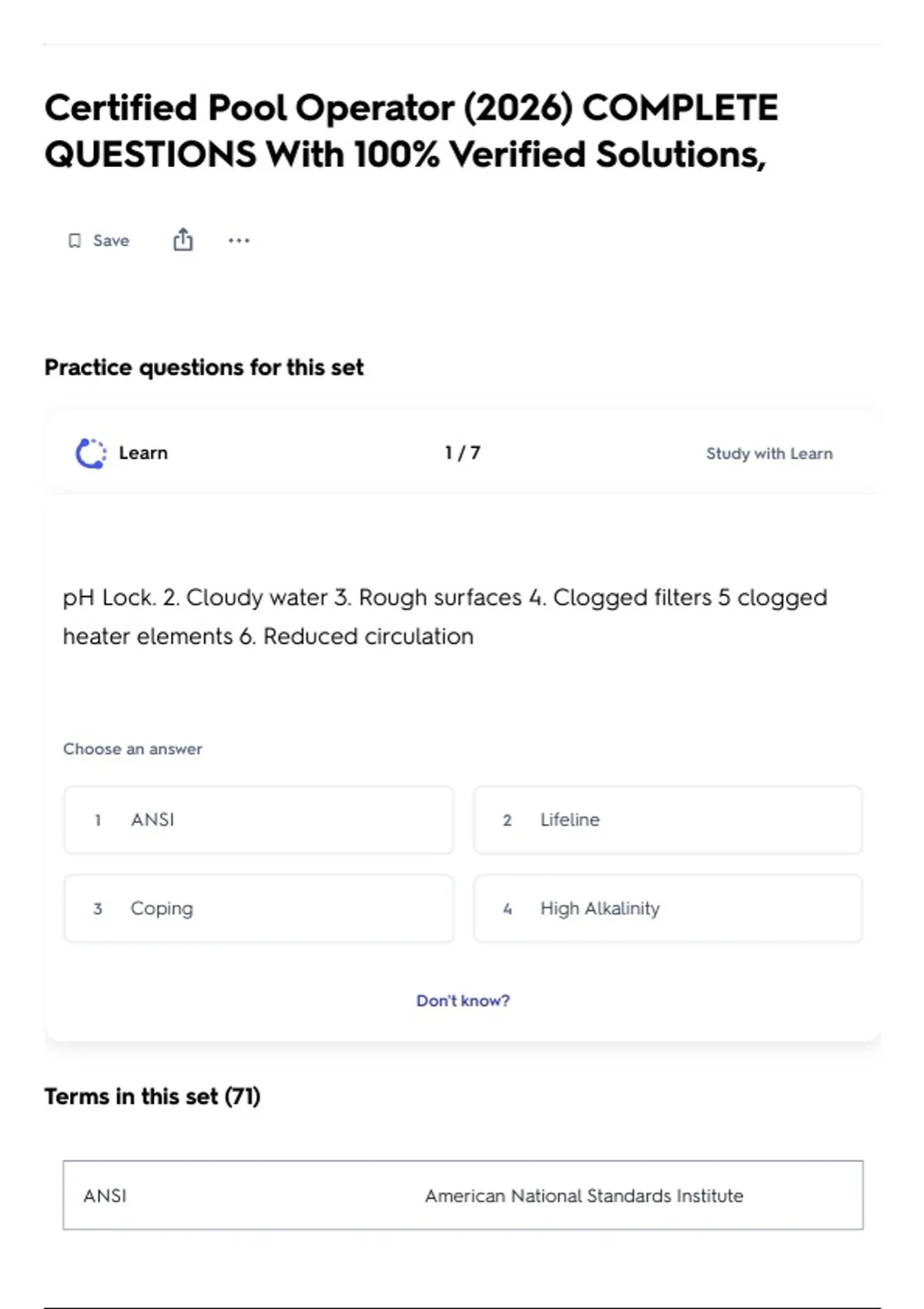
Task: Click the American National Standards Institute definition
Action: point(584,1196)
